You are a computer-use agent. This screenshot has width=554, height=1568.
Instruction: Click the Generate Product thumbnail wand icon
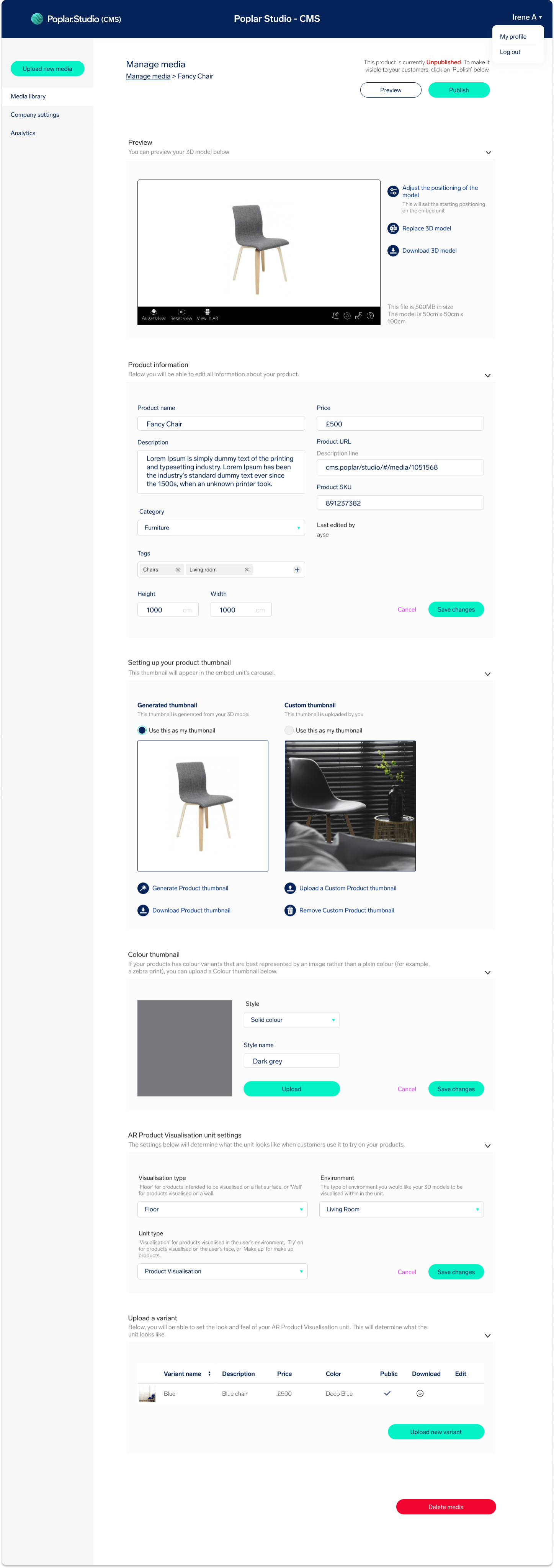point(143,888)
